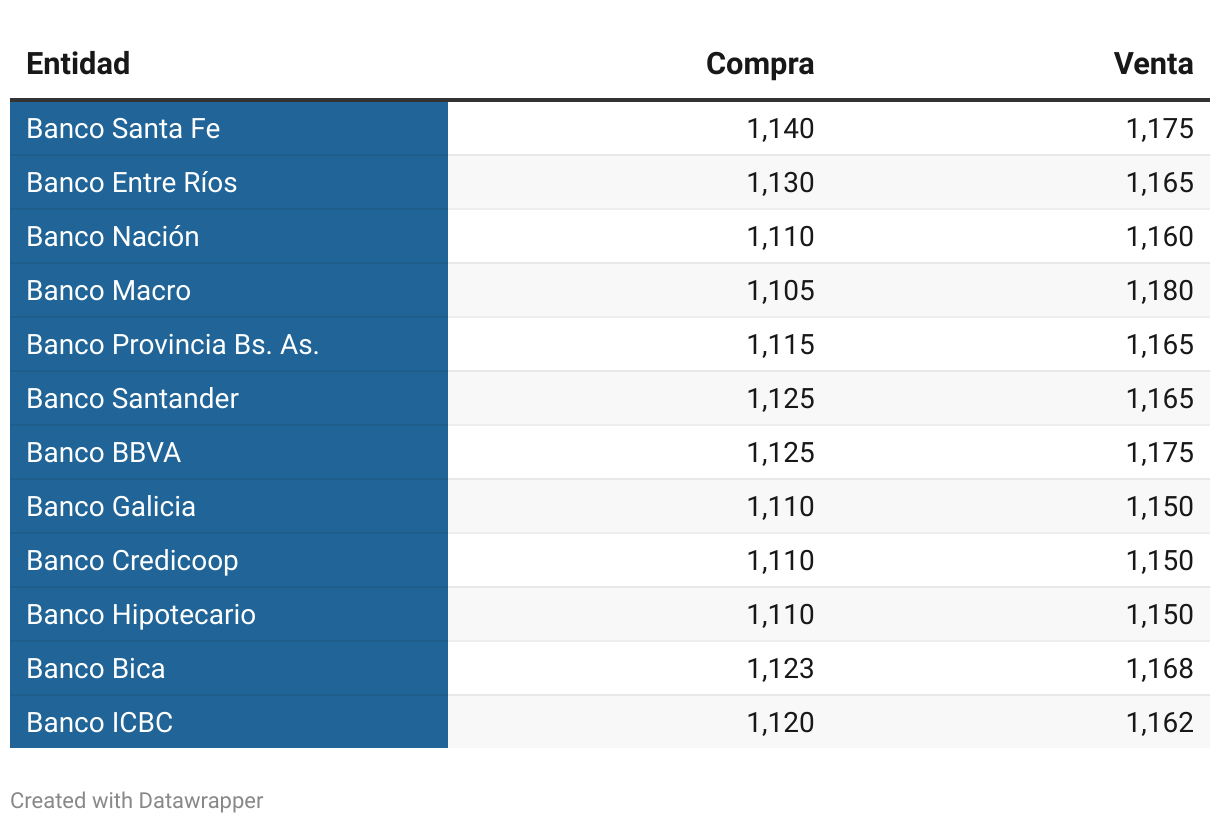
Task: Click the Banco Bica entity name
Action: click(96, 669)
